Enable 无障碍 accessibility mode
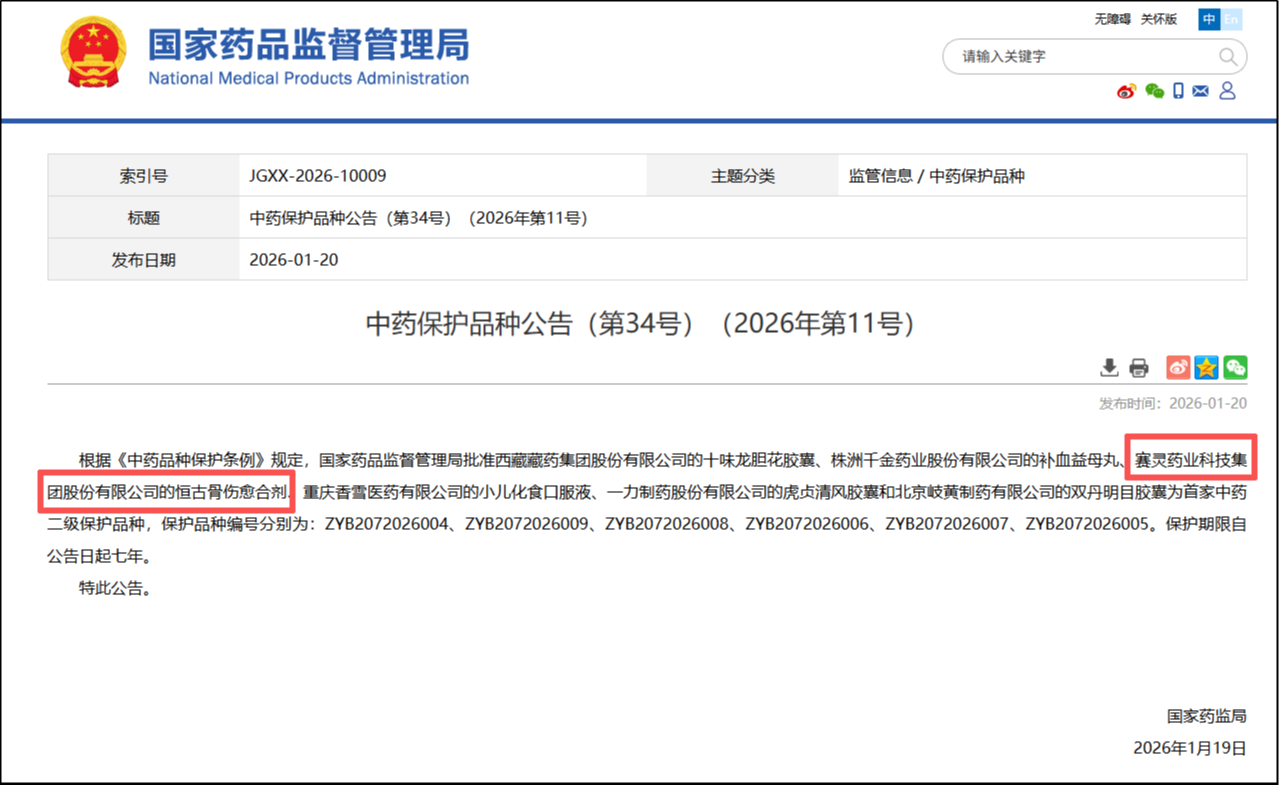This screenshot has width=1281, height=785. click(1112, 19)
